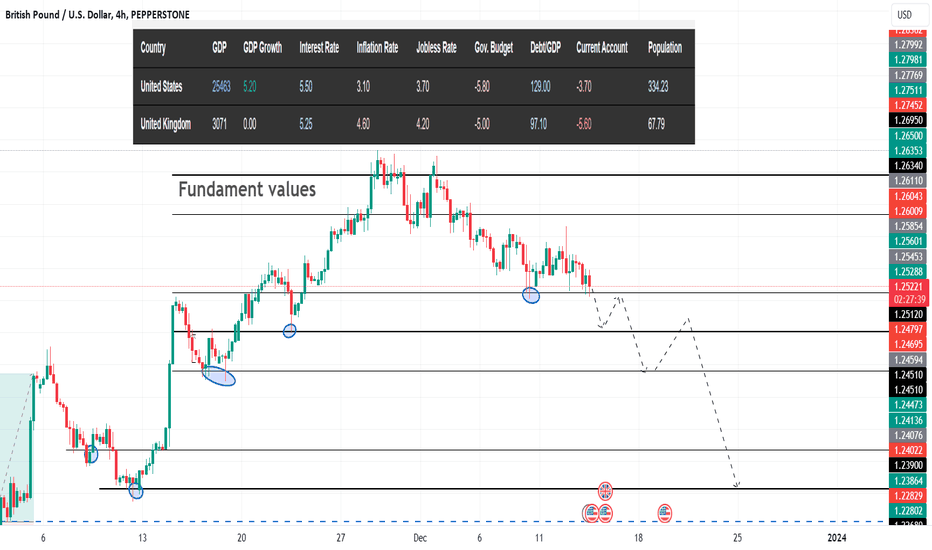
Task: Click the black price label 1.26950
Action: (x=908, y=120)
